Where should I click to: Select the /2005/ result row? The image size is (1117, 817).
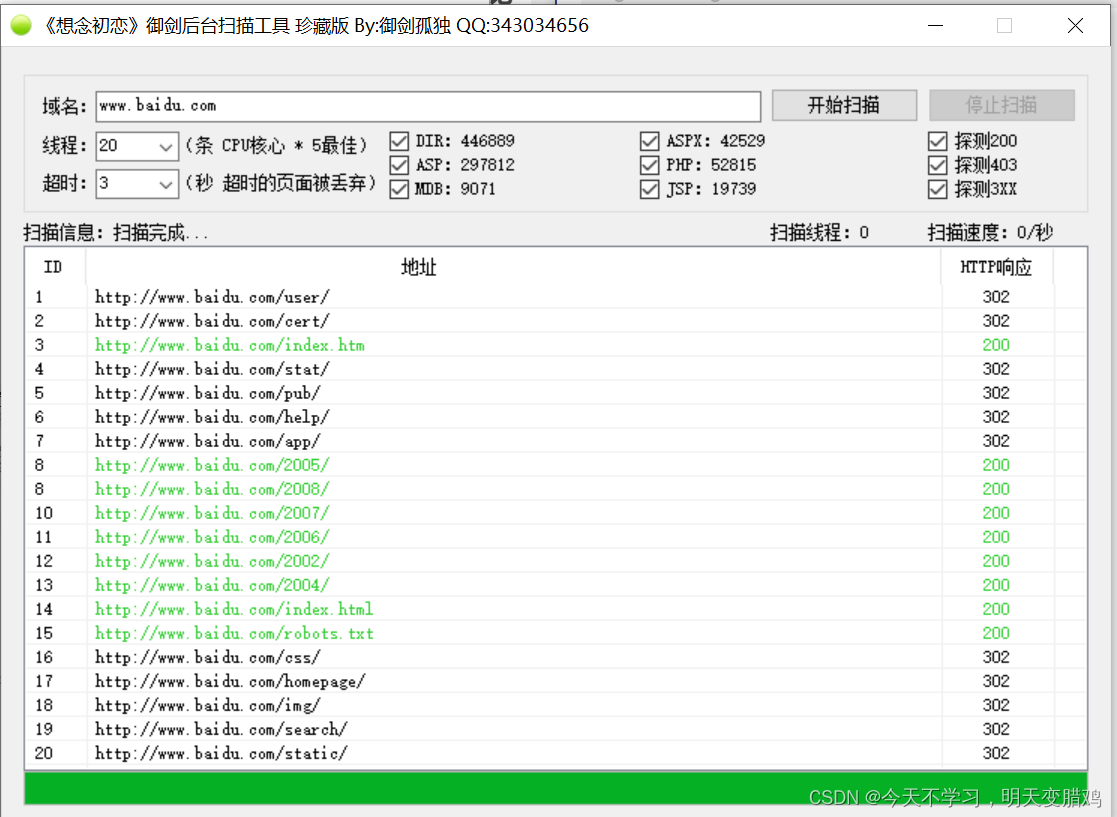pyautogui.click(x=556, y=465)
